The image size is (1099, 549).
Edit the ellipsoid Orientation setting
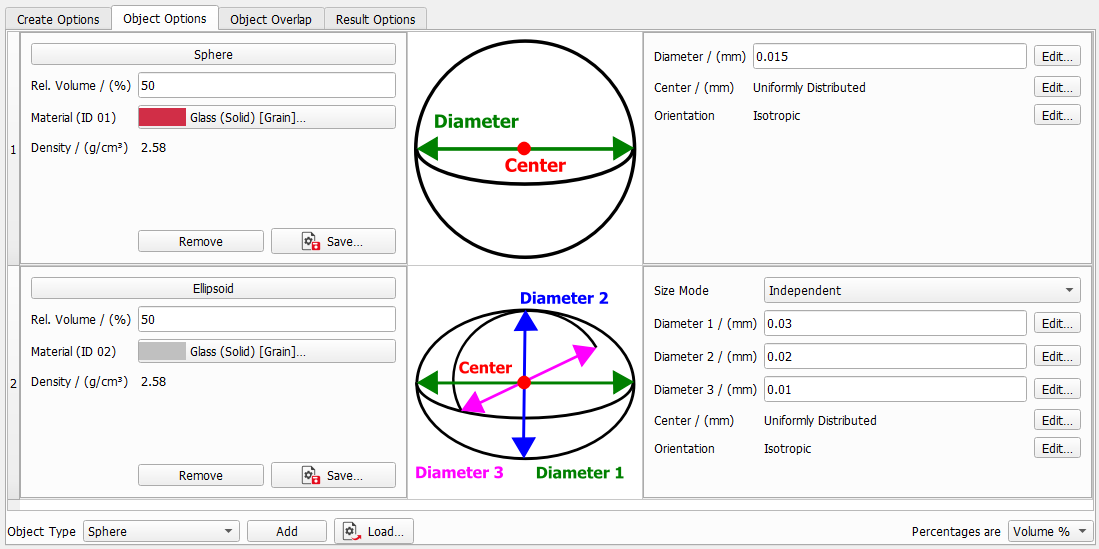click(1058, 448)
